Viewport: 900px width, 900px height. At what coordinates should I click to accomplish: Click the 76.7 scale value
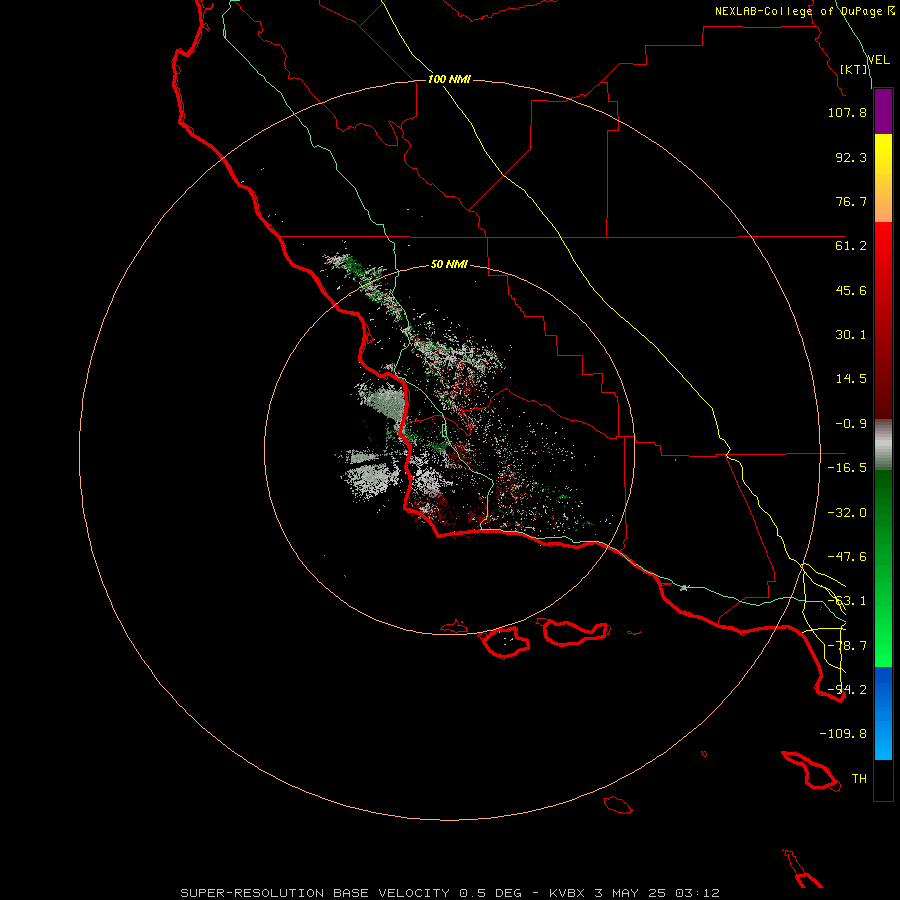tap(851, 201)
